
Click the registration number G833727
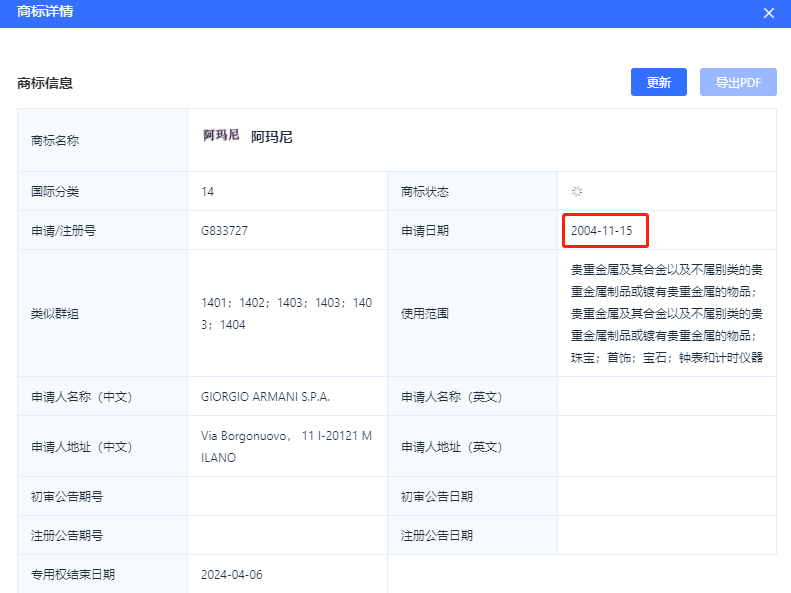pyautogui.click(x=224, y=231)
